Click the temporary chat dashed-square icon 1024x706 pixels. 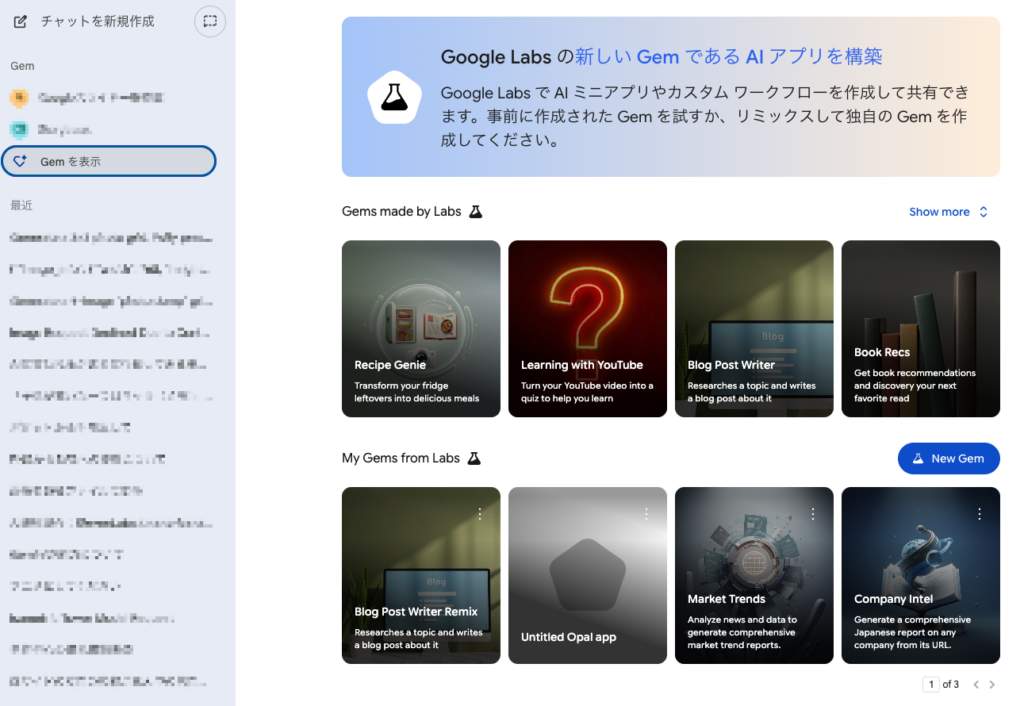click(209, 21)
